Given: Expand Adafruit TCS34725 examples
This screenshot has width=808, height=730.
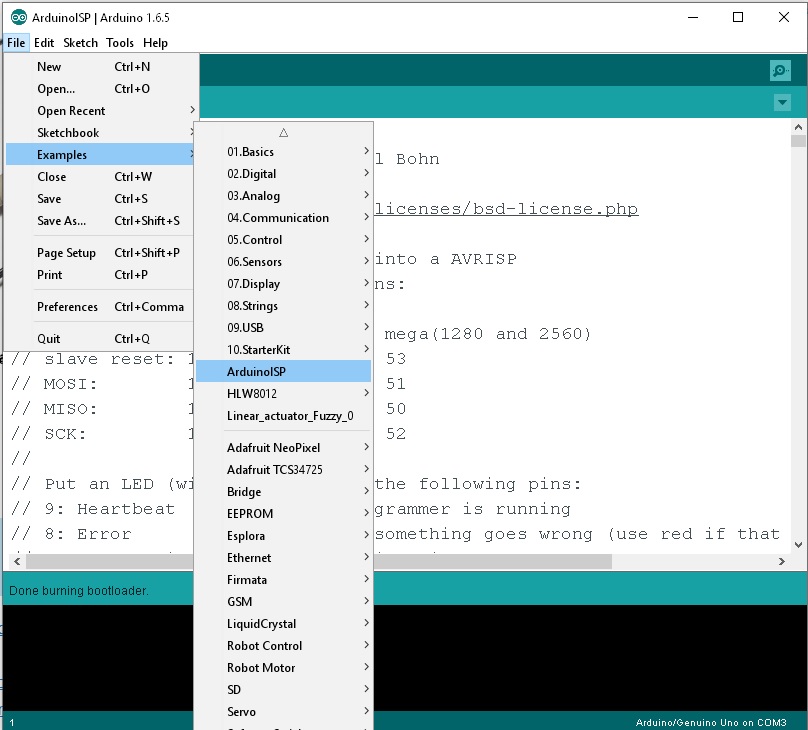Looking at the screenshot, I should pos(283,470).
